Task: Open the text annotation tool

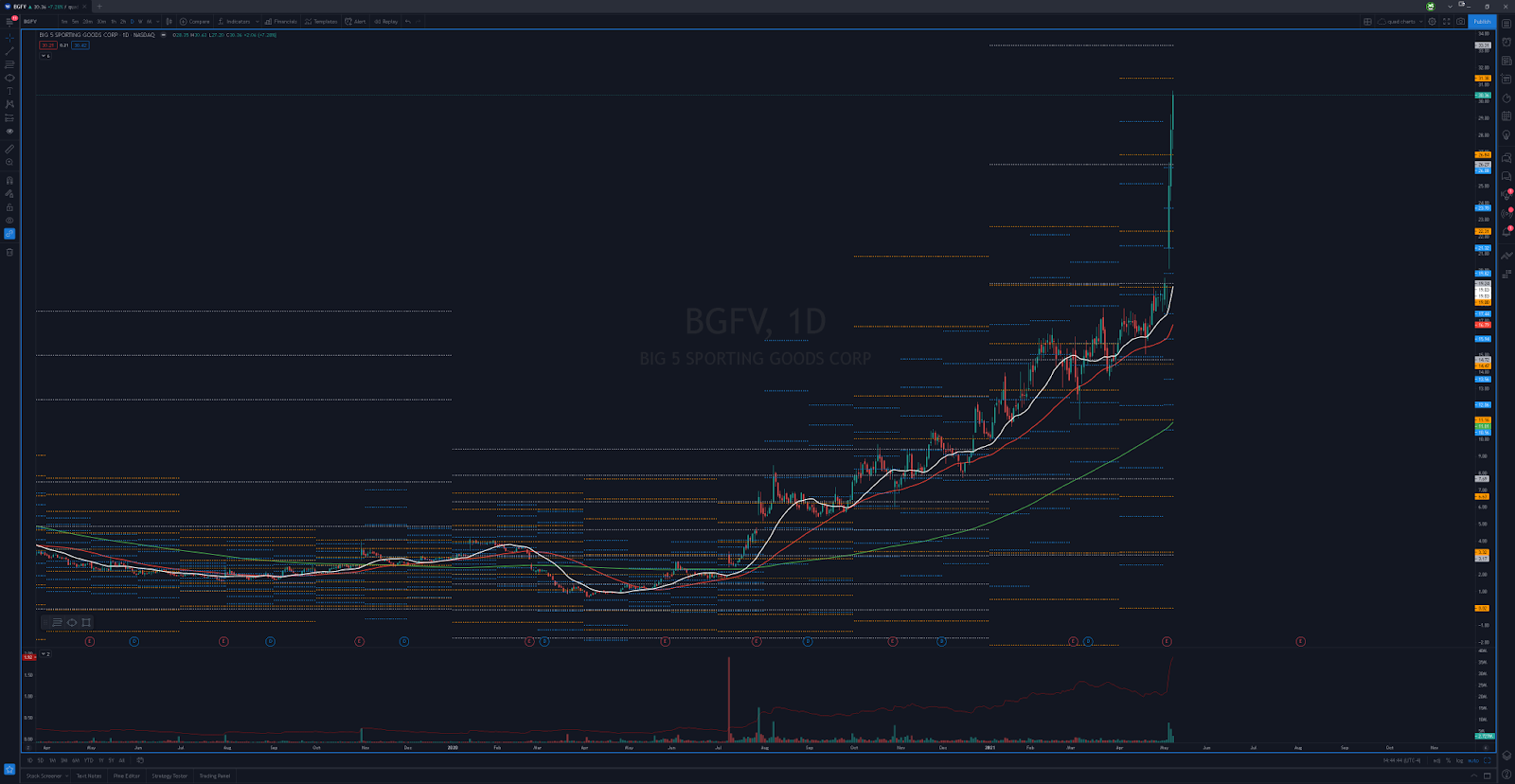Action: tap(9, 91)
